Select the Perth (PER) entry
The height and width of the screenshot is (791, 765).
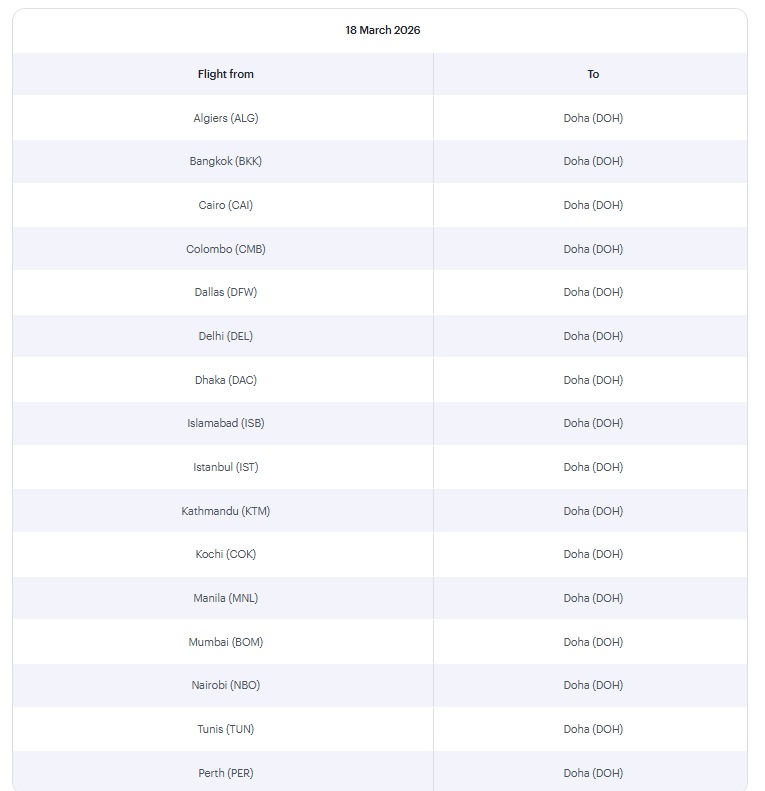[225, 773]
